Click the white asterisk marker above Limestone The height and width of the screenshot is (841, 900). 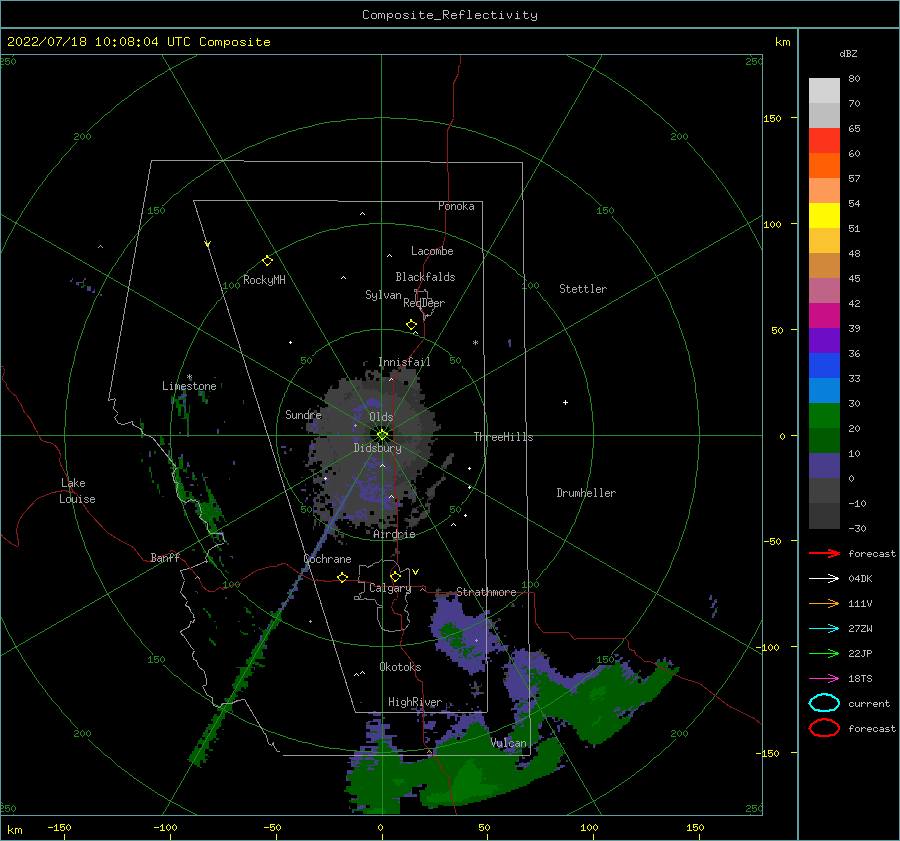(189, 378)
